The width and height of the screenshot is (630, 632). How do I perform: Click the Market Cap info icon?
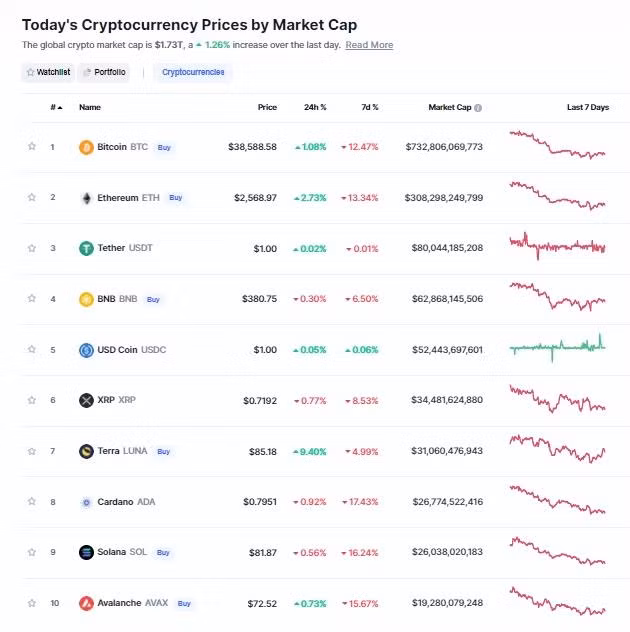tap(478, 108)
